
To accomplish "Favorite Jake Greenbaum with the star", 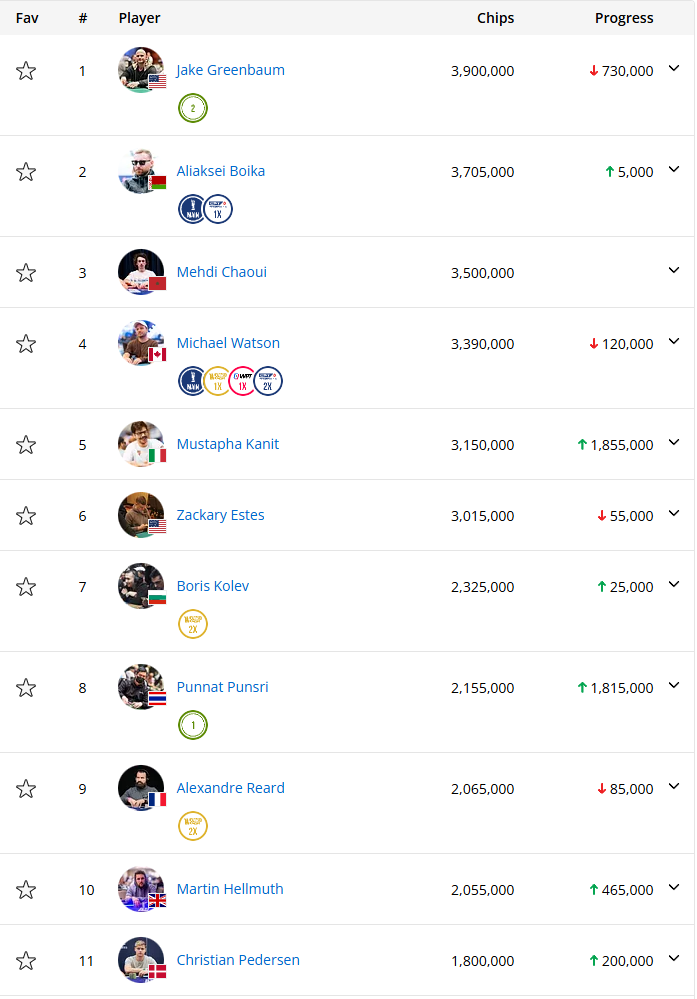I will coord(26,71).
